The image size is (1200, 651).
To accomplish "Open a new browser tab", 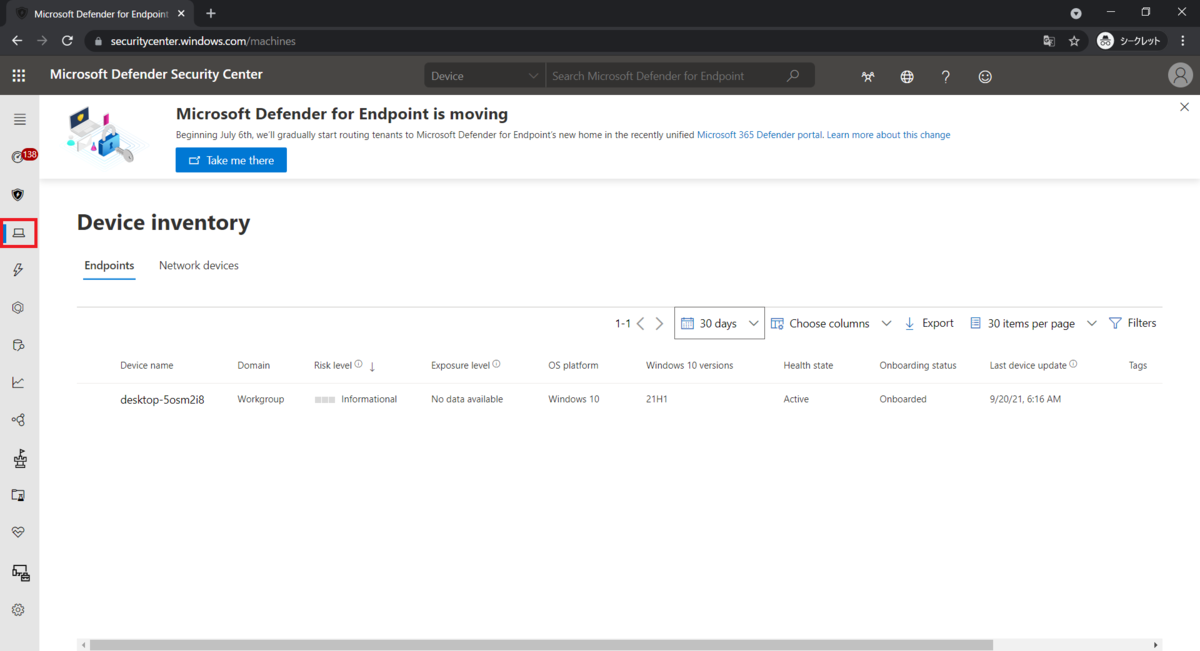I will pos(211,14).
